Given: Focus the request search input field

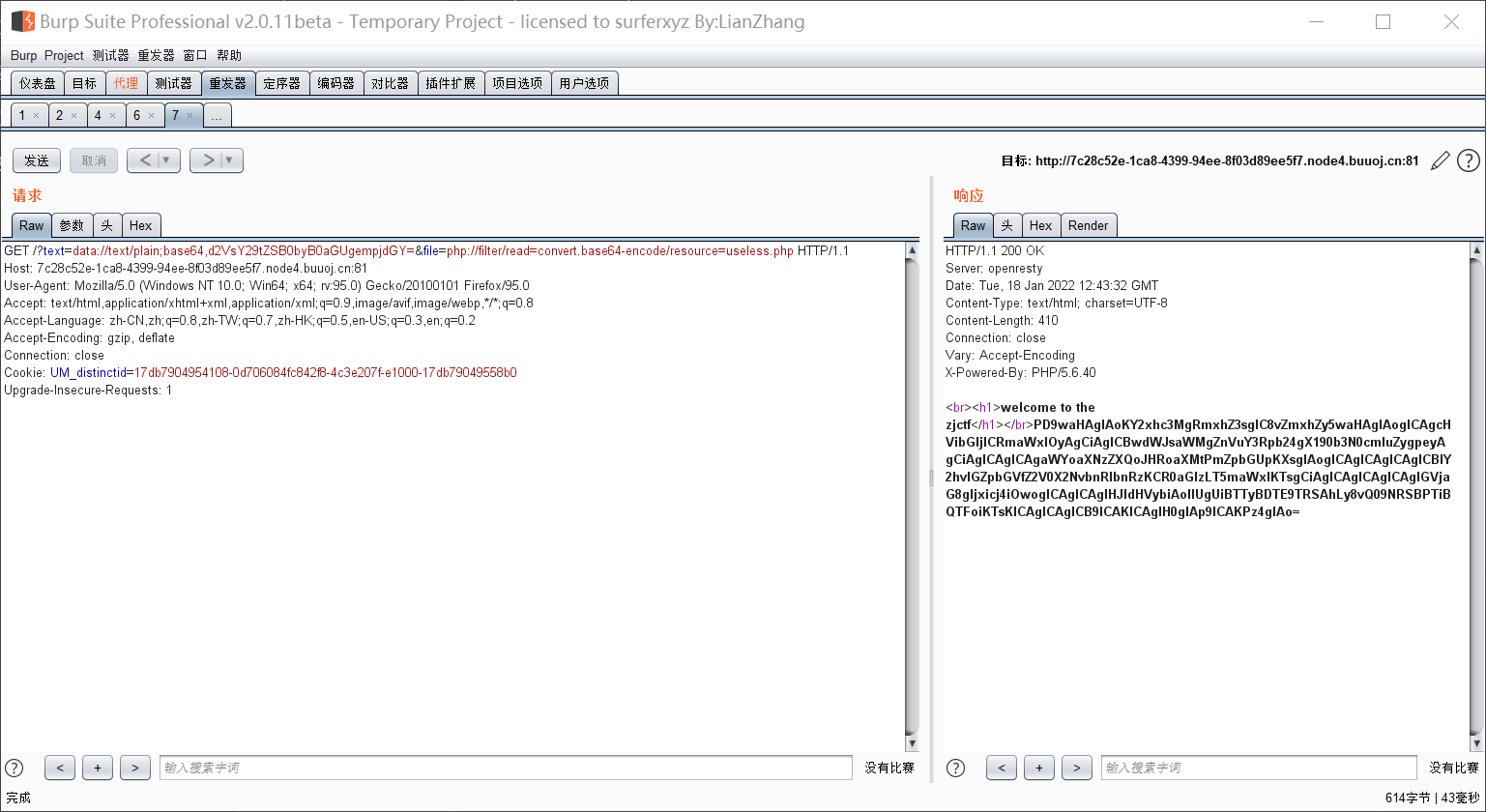Looking at the screenshot, I should [x=506, y=768].
